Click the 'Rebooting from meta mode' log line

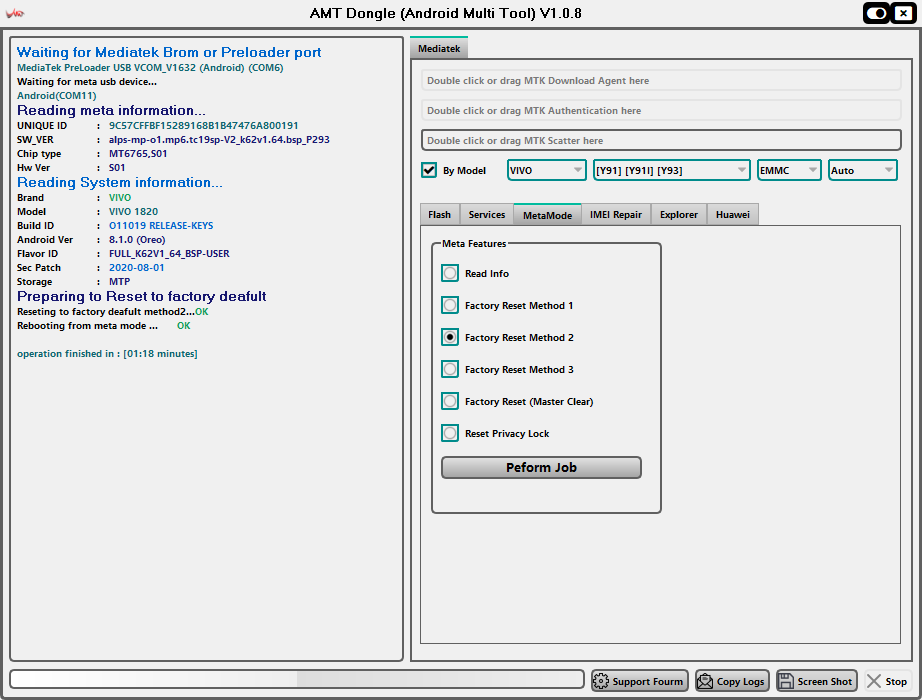pos(103,325)
